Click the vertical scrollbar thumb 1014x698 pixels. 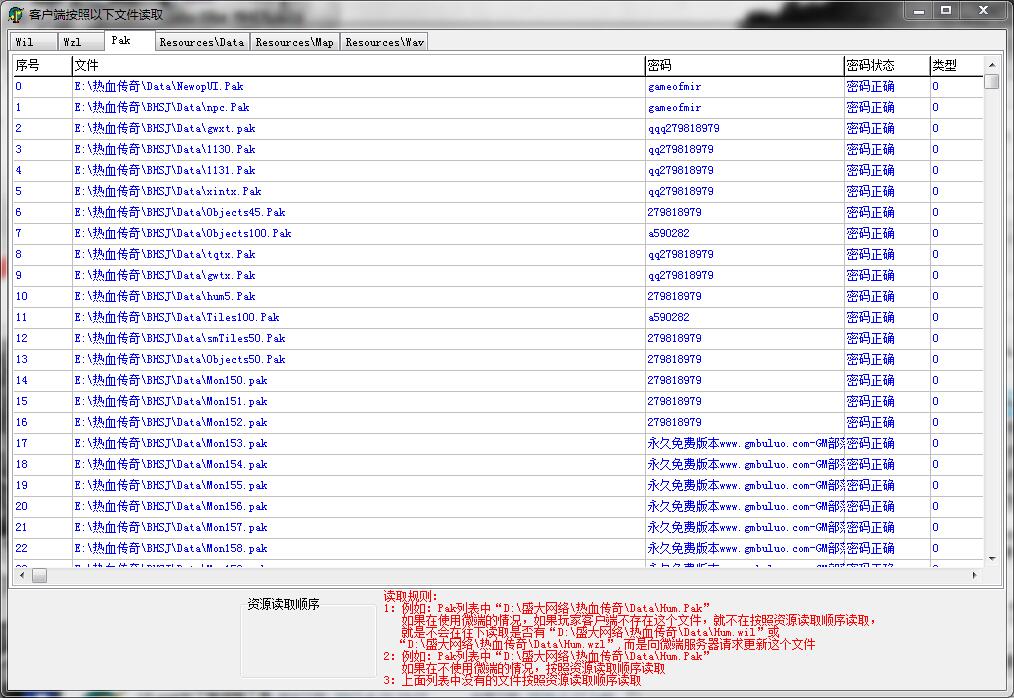point(991,81)
